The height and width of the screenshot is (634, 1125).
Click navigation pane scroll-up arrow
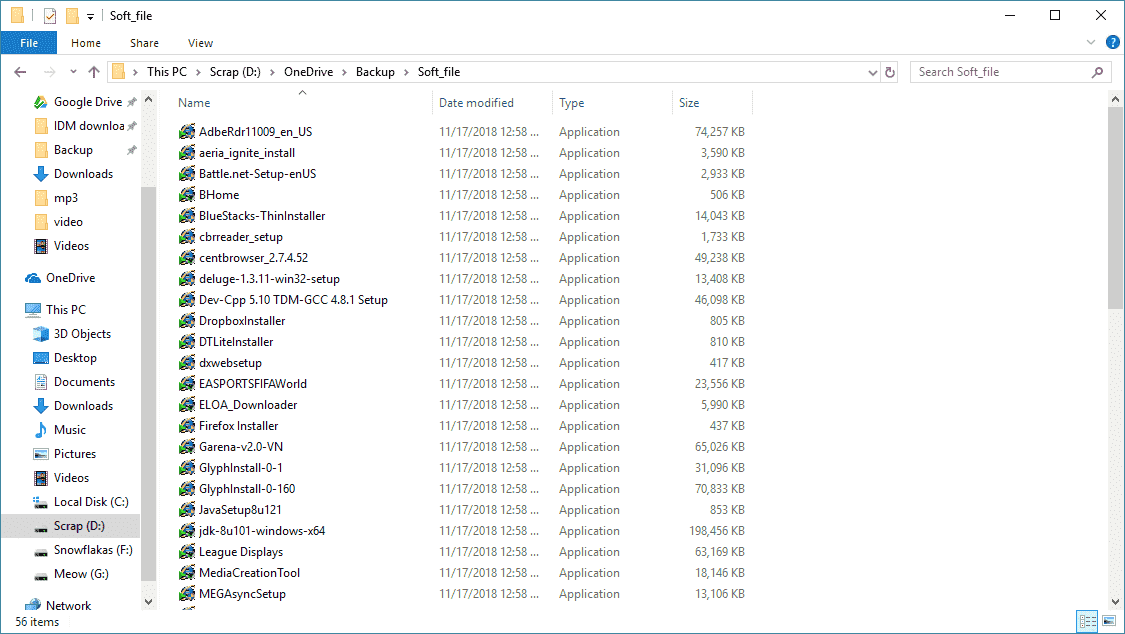coord(149,100)
